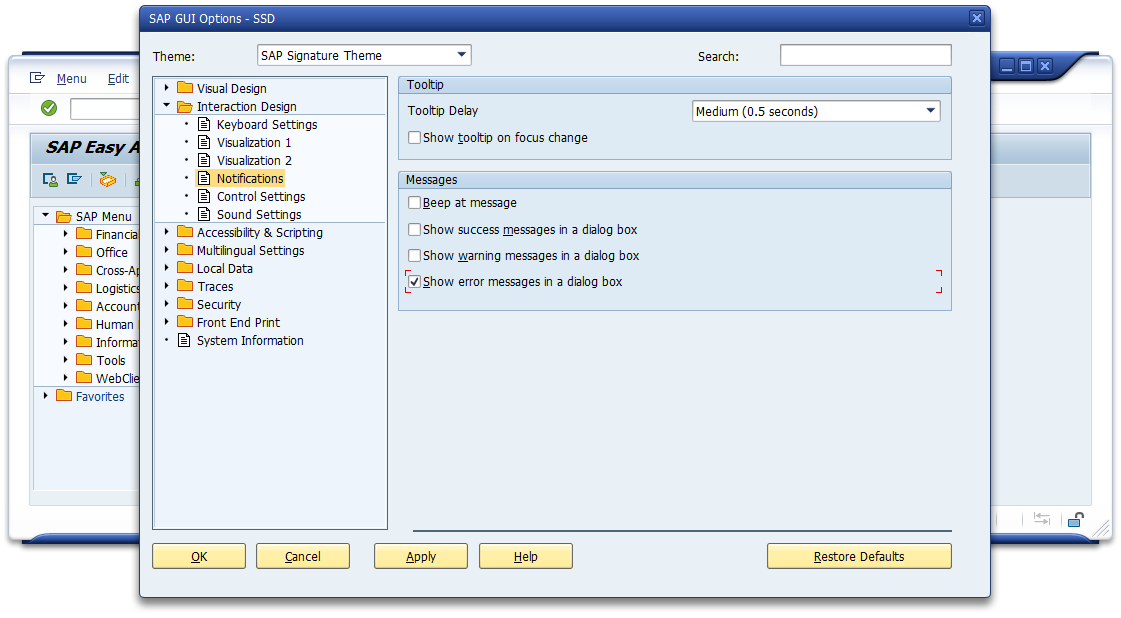Image resolution: width=1121 pixels, height=618 pixels.
Task: Click the Local Data folder icon
Action: [185, 268]
